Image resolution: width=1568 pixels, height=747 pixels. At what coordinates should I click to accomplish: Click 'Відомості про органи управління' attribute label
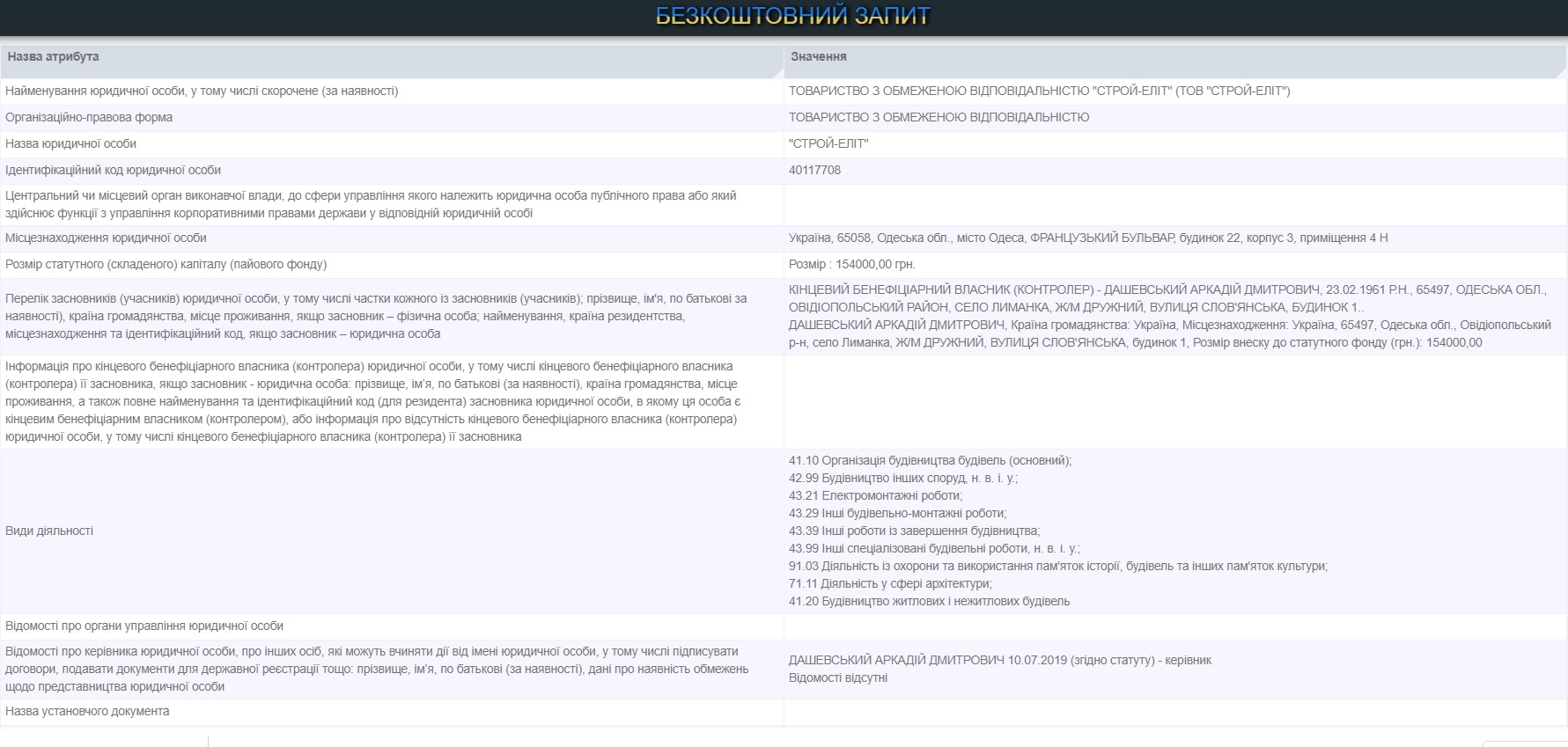(144, 626)
